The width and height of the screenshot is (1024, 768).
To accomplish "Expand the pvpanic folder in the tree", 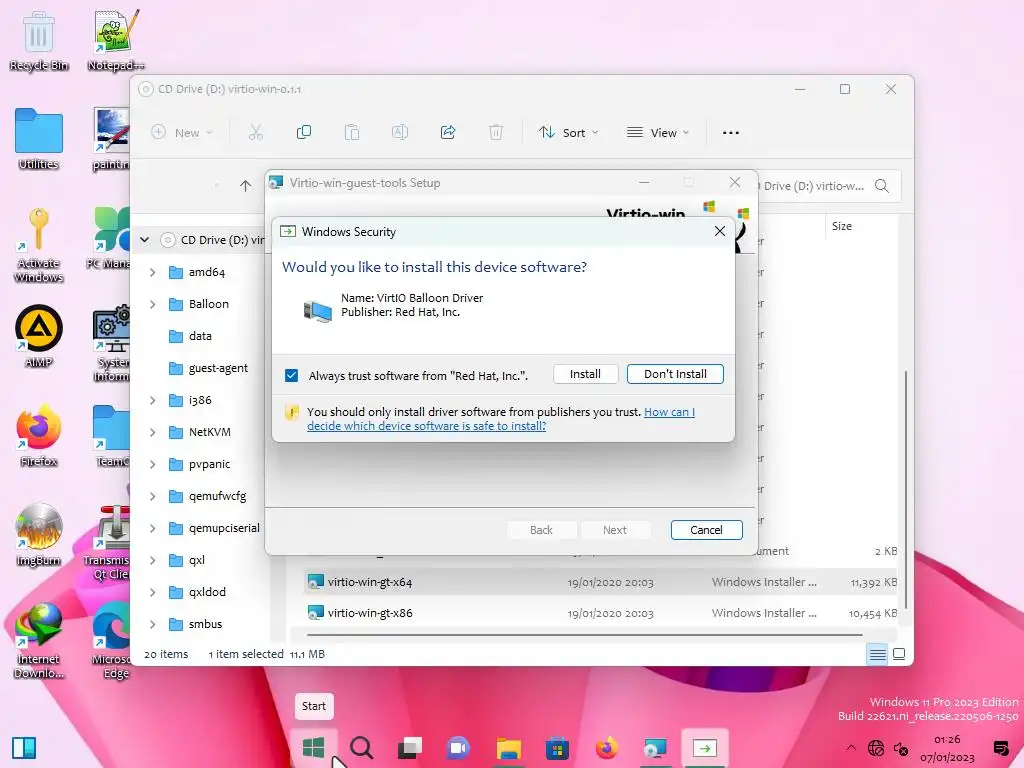I will 152,464.
